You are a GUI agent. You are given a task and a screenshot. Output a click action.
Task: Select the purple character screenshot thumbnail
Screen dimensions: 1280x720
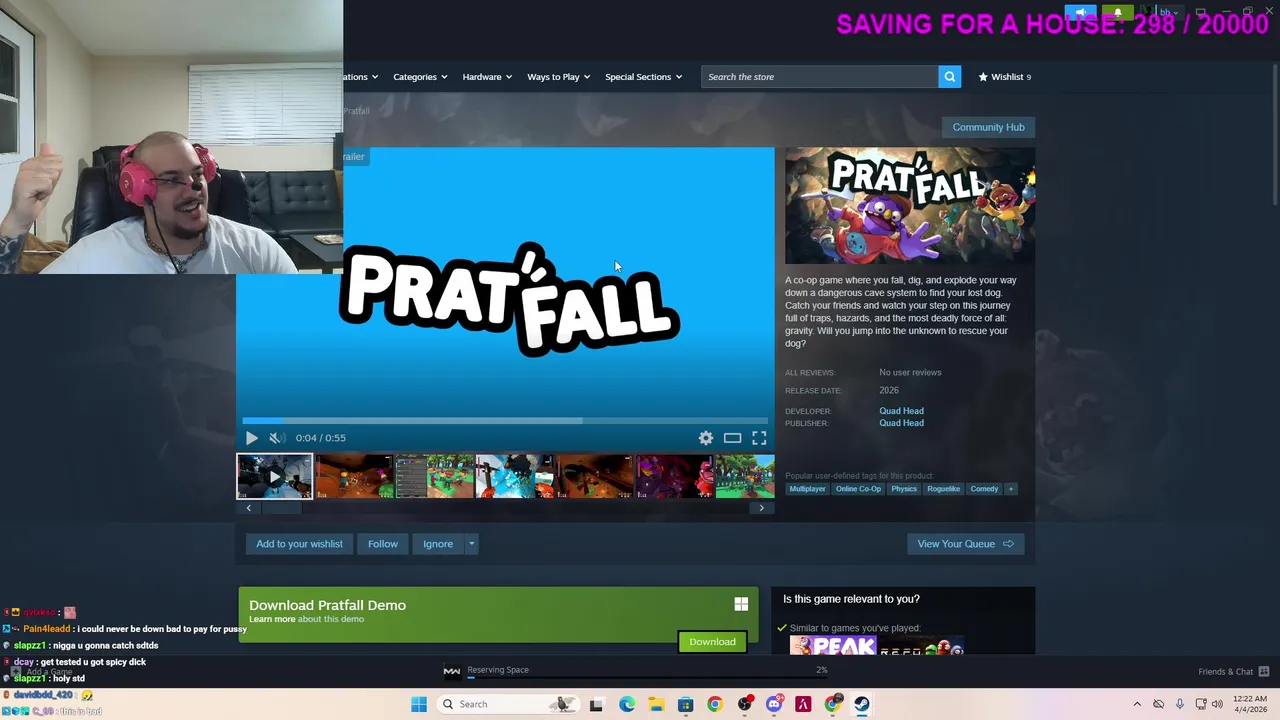point(675,476)
